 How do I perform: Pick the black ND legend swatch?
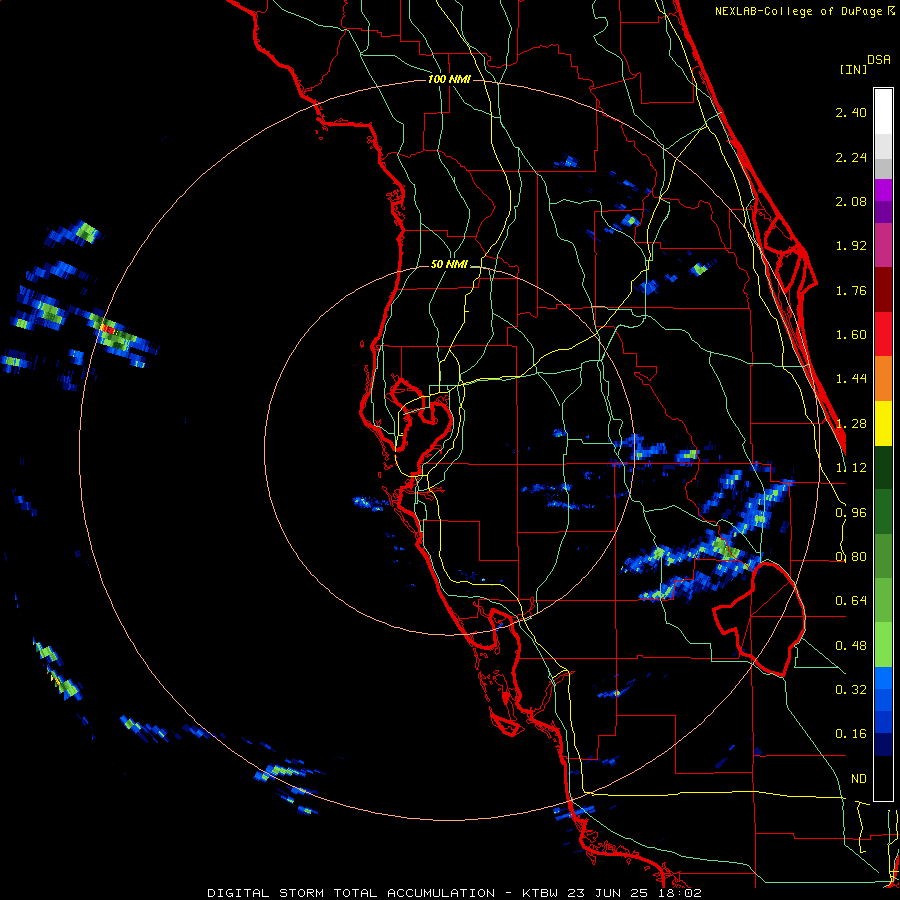(x=883, y=778)
